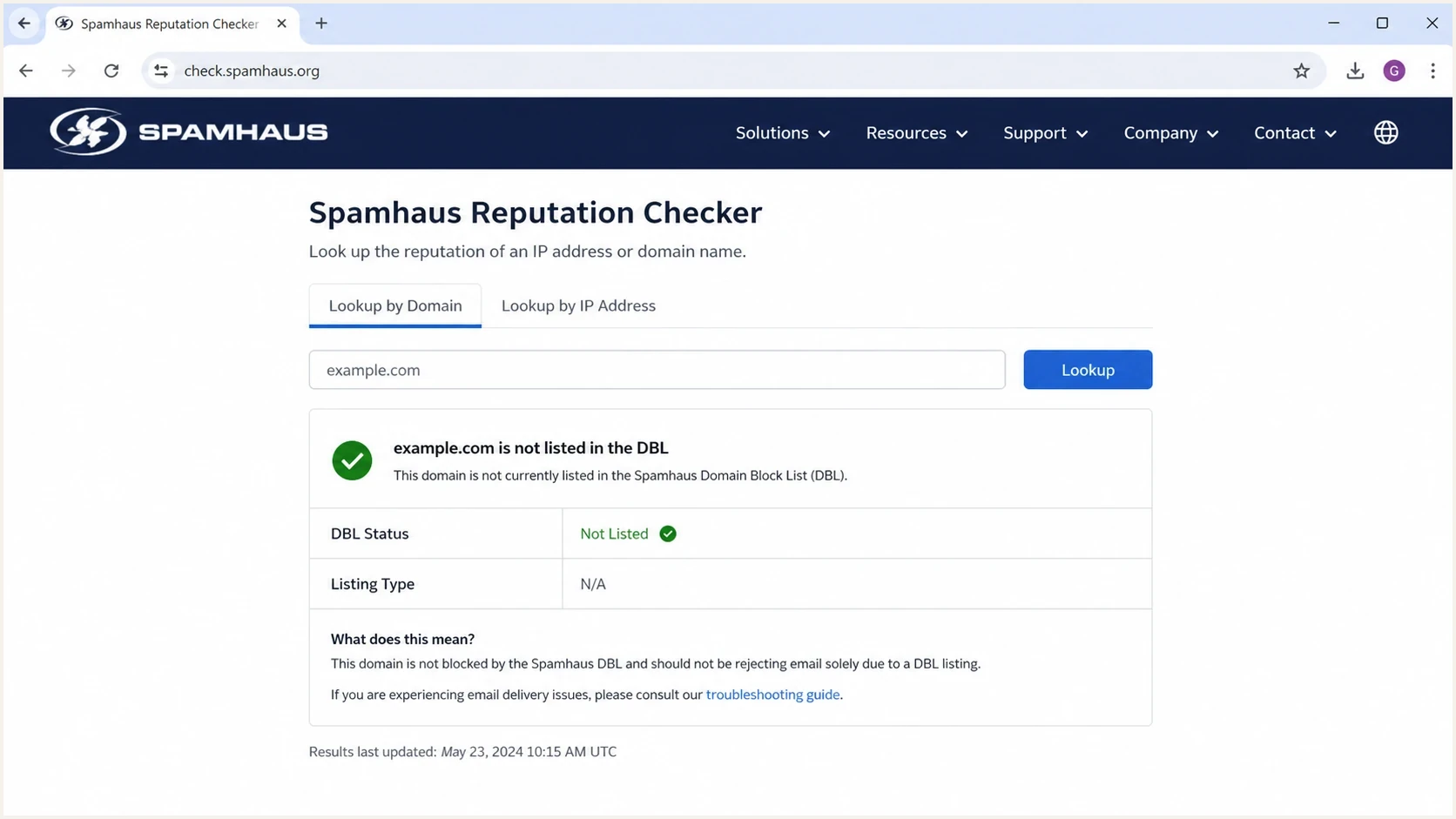Click the browser back arrow
The width and height of the screenshot is (1456, 819).
26,70
